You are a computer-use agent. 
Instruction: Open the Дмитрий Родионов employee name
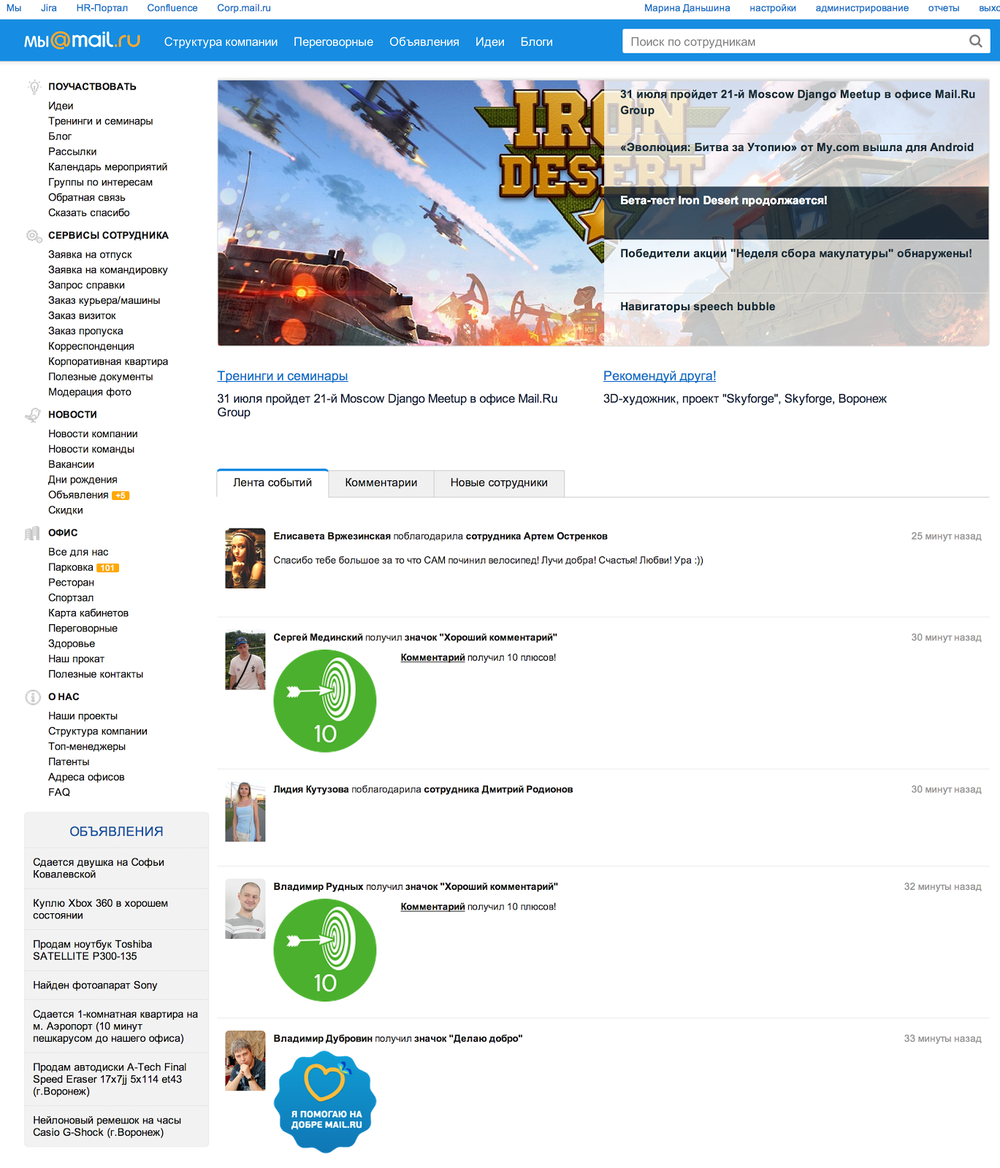pyautogui.click(x=527, y=790)
